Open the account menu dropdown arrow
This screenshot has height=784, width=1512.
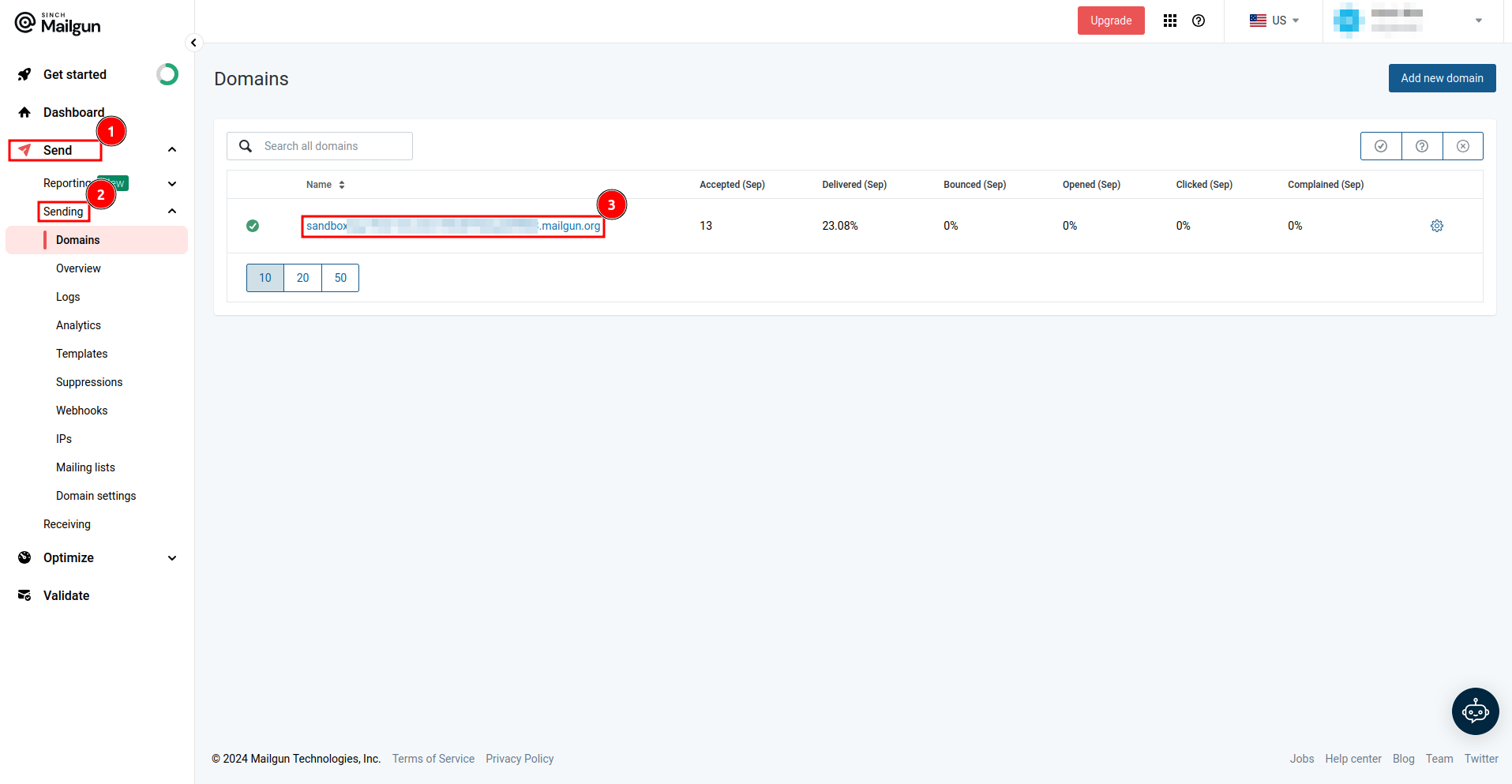1479,21
